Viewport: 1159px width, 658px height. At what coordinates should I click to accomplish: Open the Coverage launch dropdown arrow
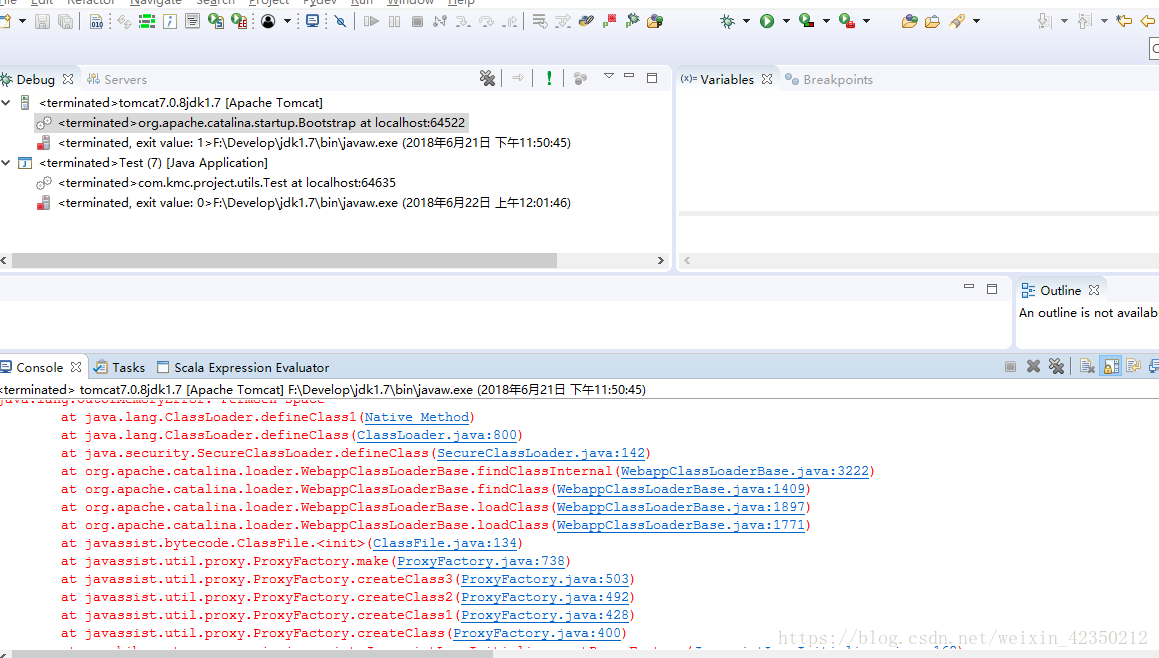coord(826,21)
